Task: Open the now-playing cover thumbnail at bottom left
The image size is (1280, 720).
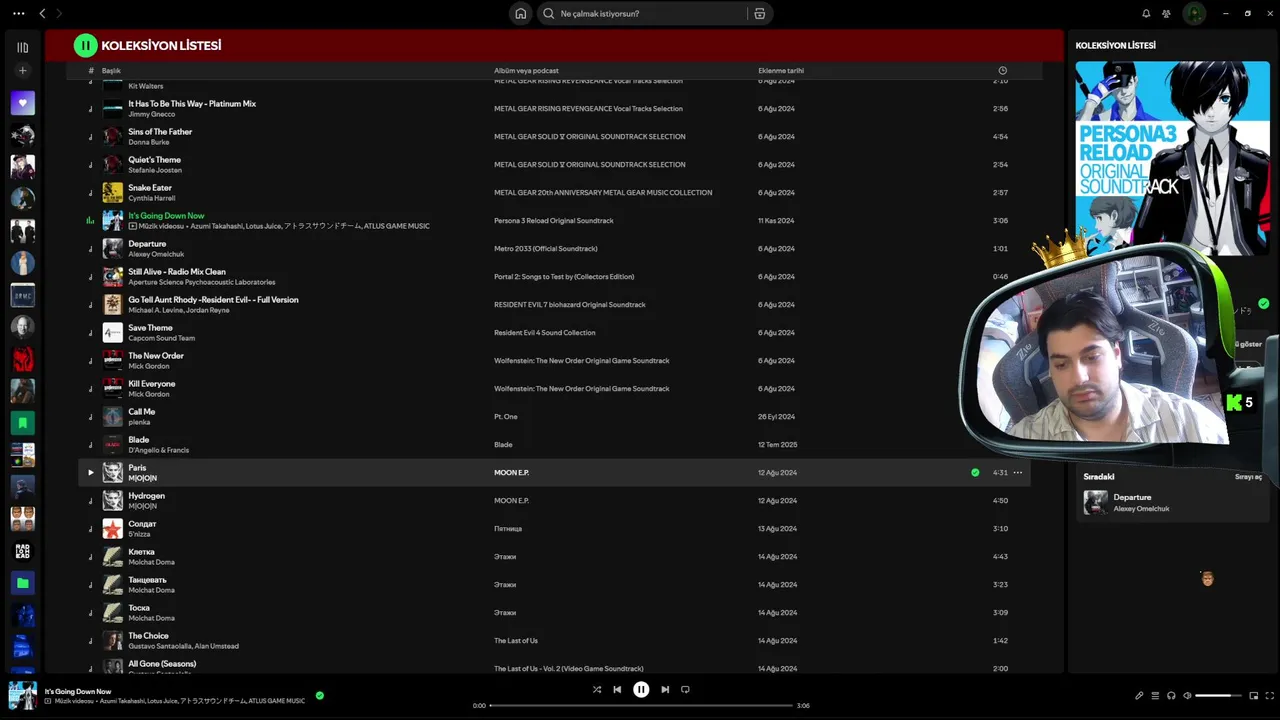Action: (x=23, y=695)
